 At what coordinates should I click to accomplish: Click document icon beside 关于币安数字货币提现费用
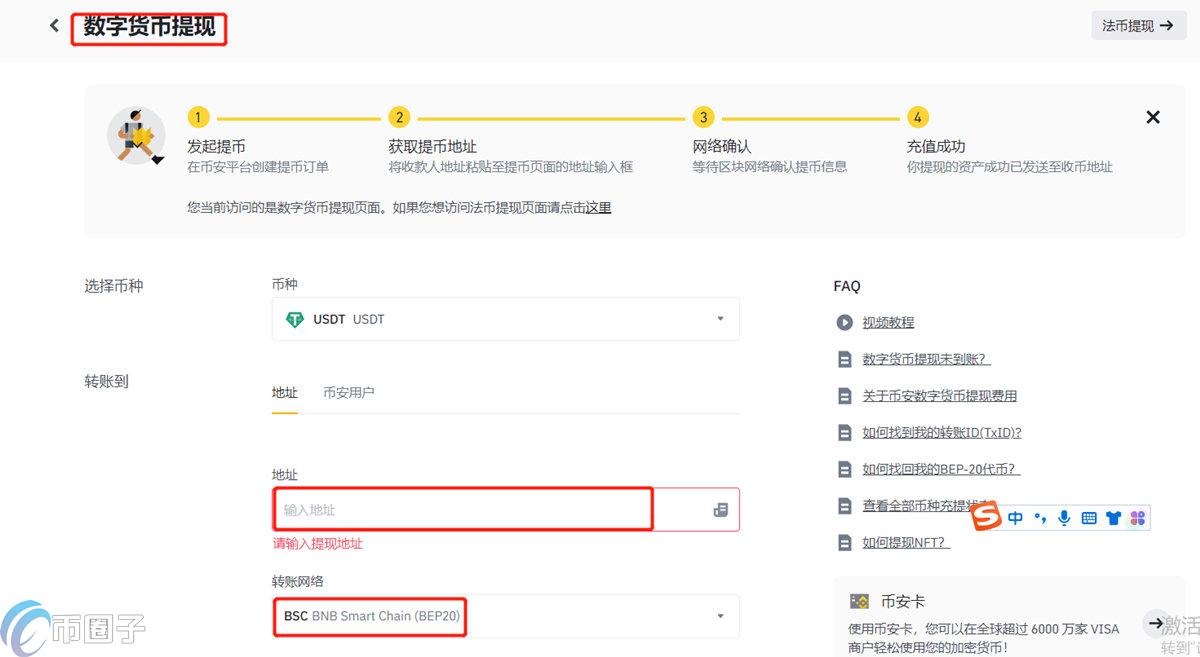click(845, 396)
